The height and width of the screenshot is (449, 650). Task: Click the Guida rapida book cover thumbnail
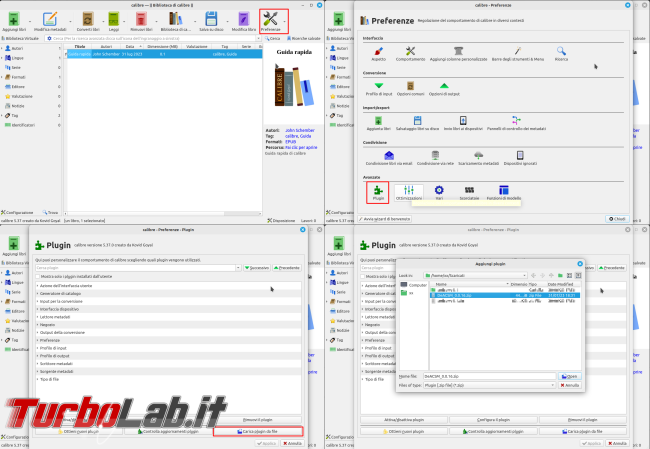tap(294, 85)
